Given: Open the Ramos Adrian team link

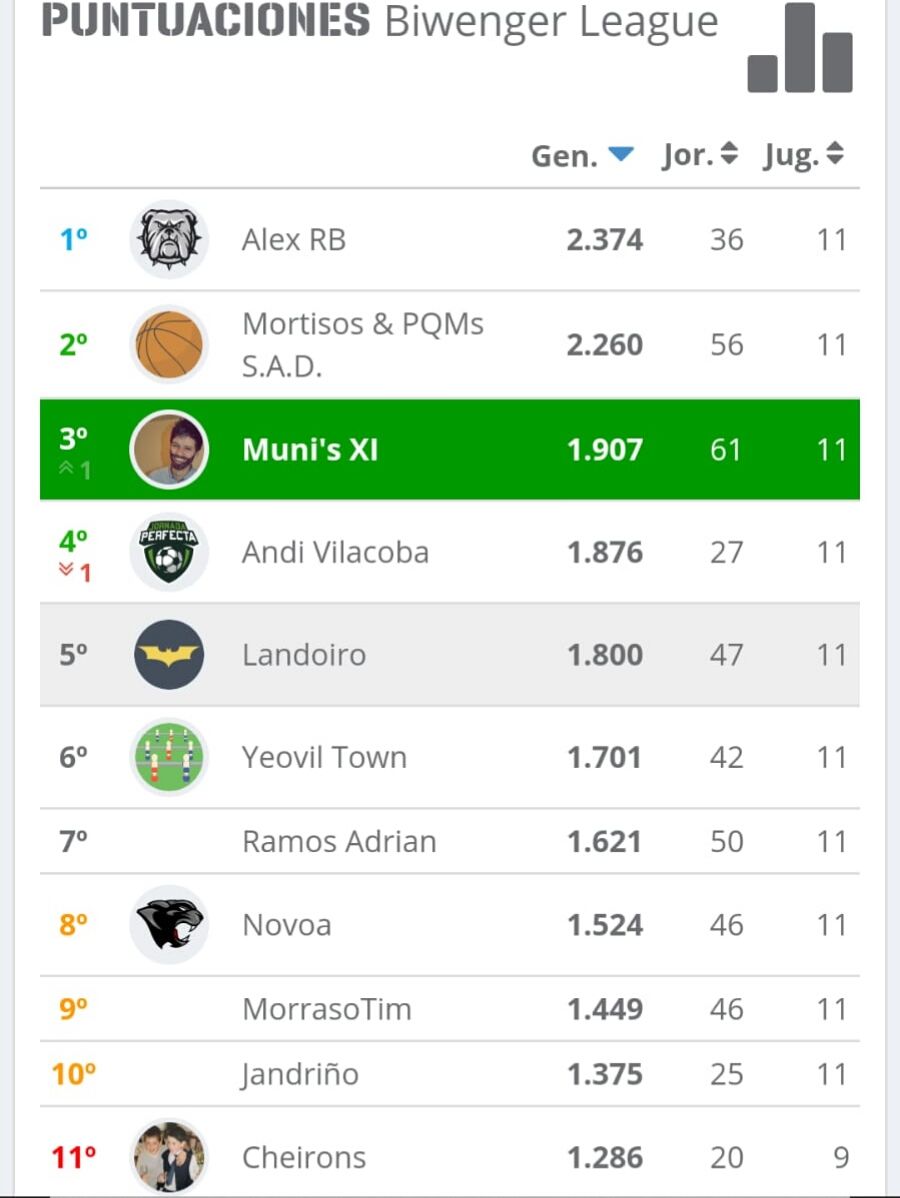Looking at the screenshot, I should click(x=339, y=842).
